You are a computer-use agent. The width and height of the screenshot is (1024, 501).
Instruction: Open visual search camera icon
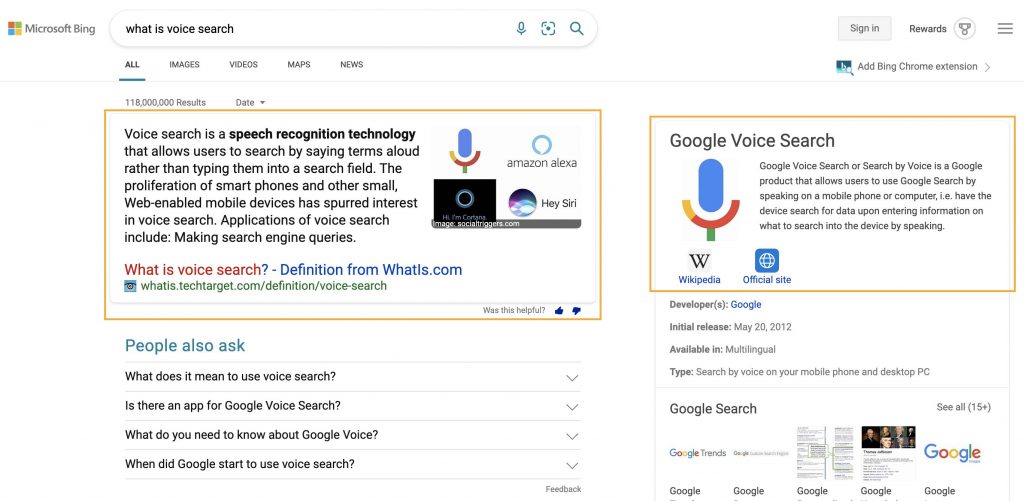(548, 28)
